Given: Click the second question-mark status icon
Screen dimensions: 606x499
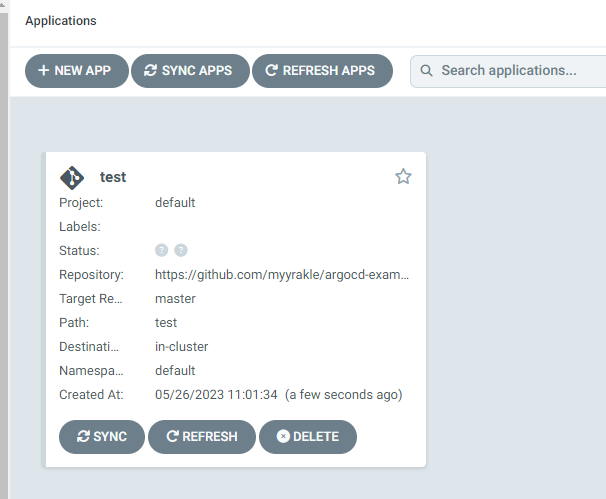Looking at the screenshot, I should 181,251.
